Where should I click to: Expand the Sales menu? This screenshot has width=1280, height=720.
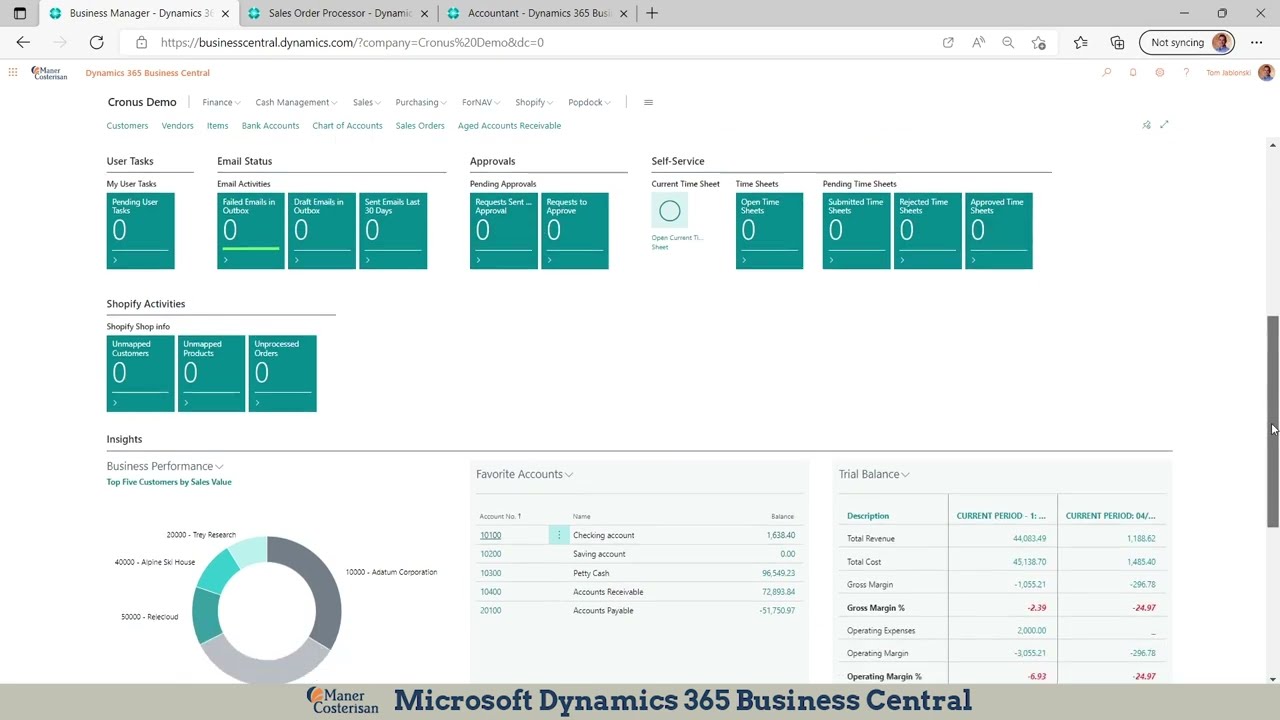(366, 102)
